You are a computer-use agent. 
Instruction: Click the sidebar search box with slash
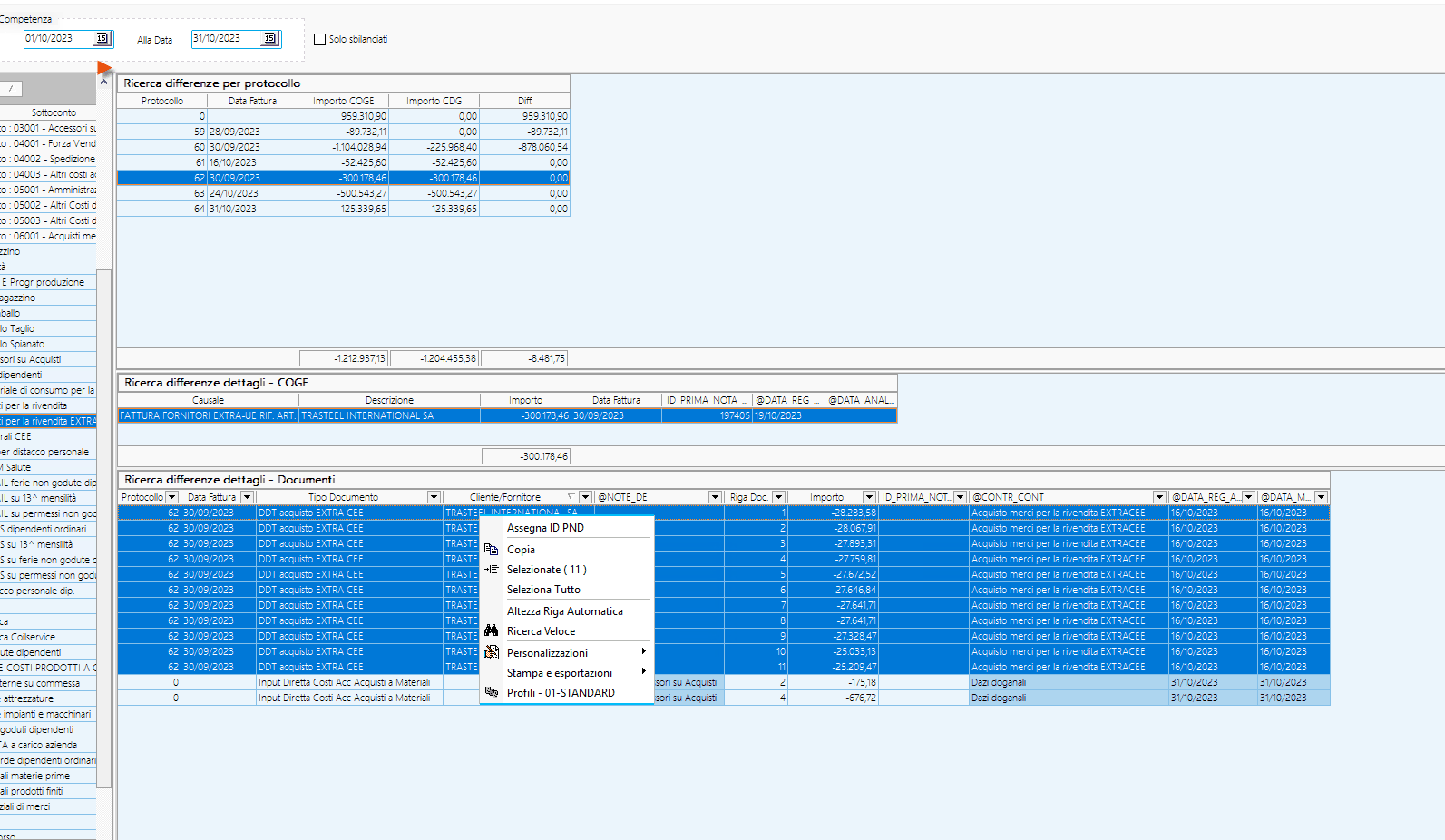[x=11, y=89]
